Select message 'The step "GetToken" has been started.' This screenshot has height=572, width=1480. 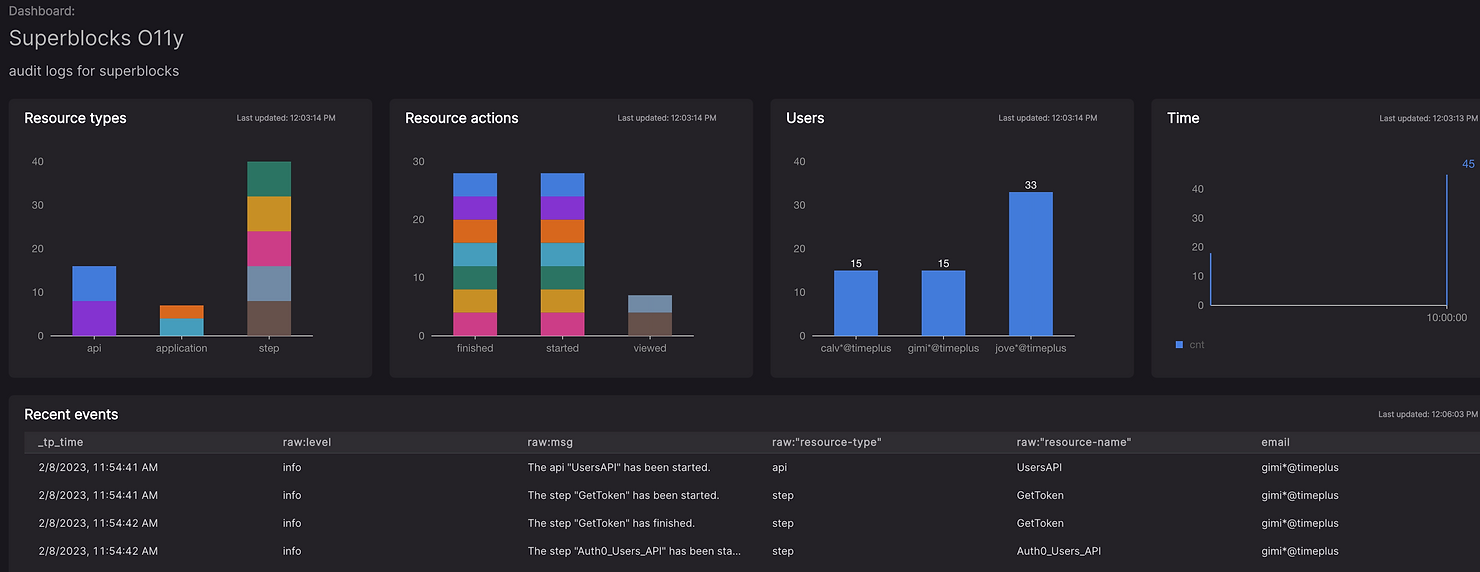pos(623,495)
